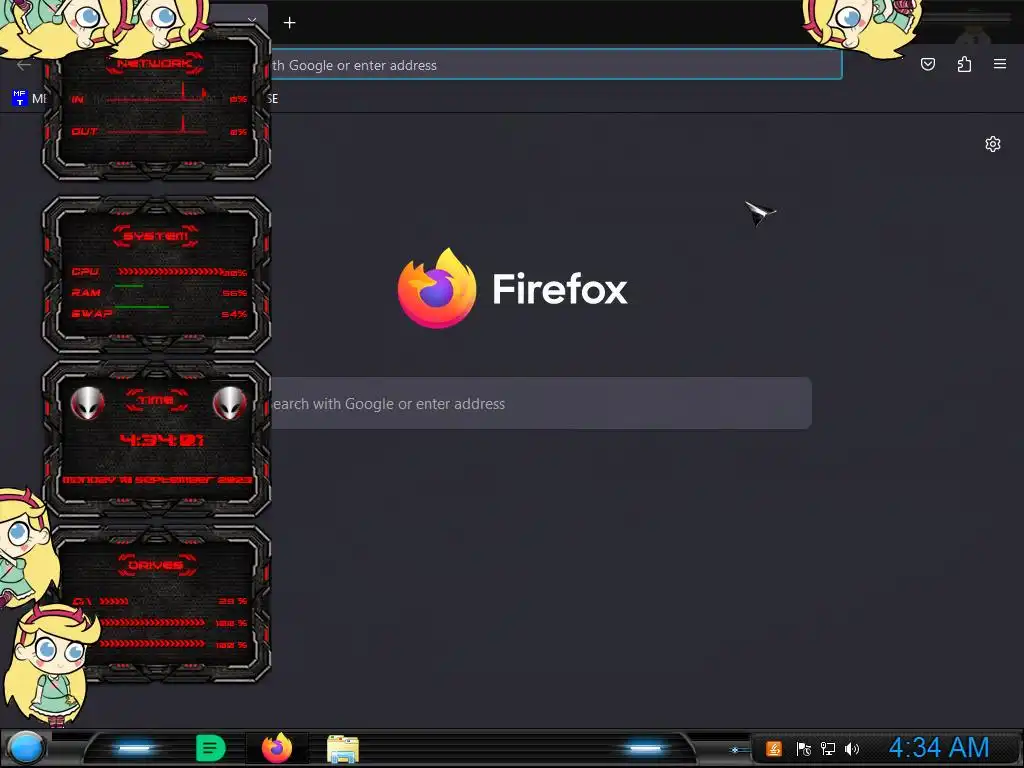Click the right alien head in the Time widget
Screen dimensions: 1024x768
point(229,403)
